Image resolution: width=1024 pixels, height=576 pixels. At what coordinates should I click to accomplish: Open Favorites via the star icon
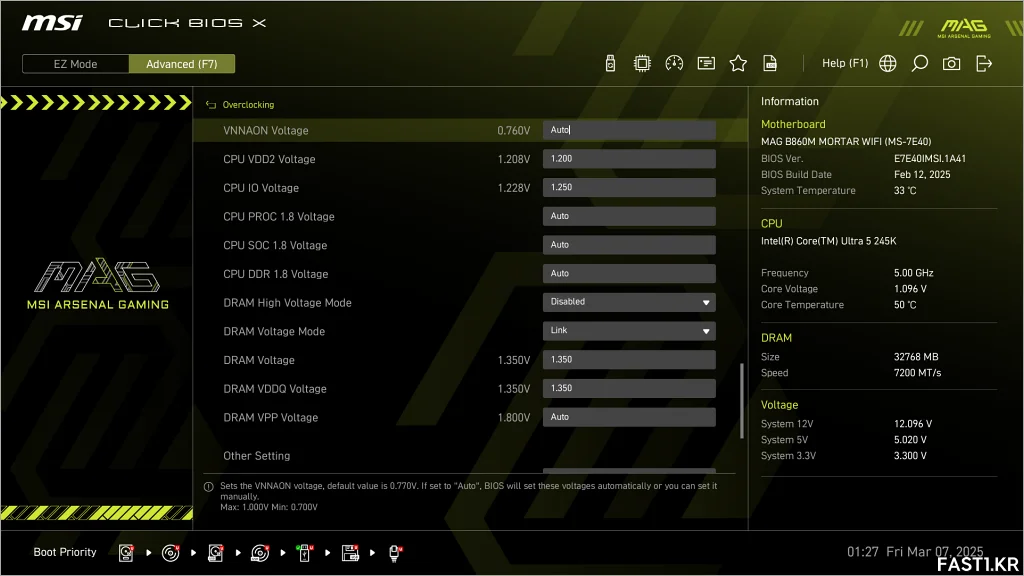pos(738,63)
